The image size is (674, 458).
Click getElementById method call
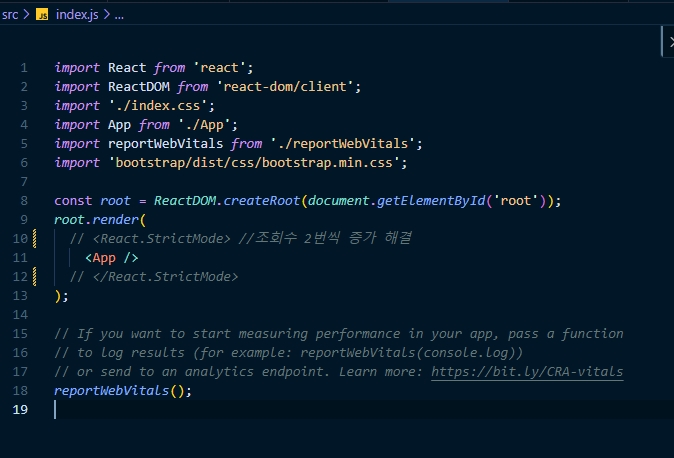(x=431, y=201)
